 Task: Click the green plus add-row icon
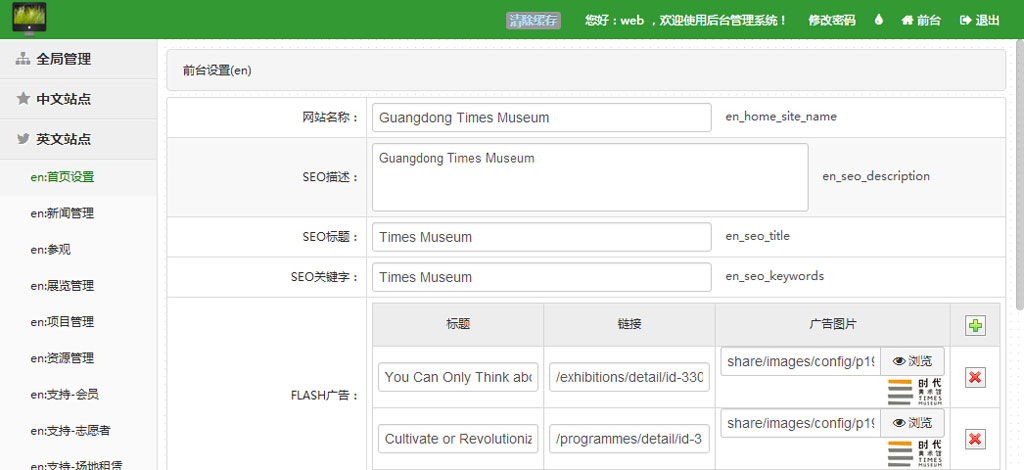click(974, 325)
